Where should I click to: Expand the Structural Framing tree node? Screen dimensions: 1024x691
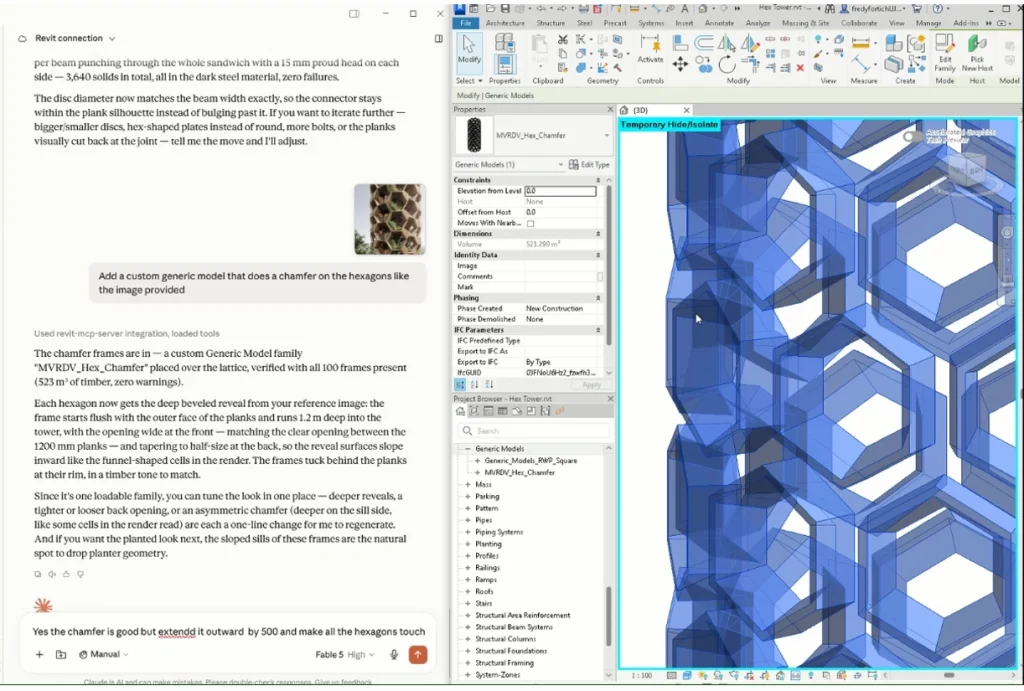coord(468,663)
